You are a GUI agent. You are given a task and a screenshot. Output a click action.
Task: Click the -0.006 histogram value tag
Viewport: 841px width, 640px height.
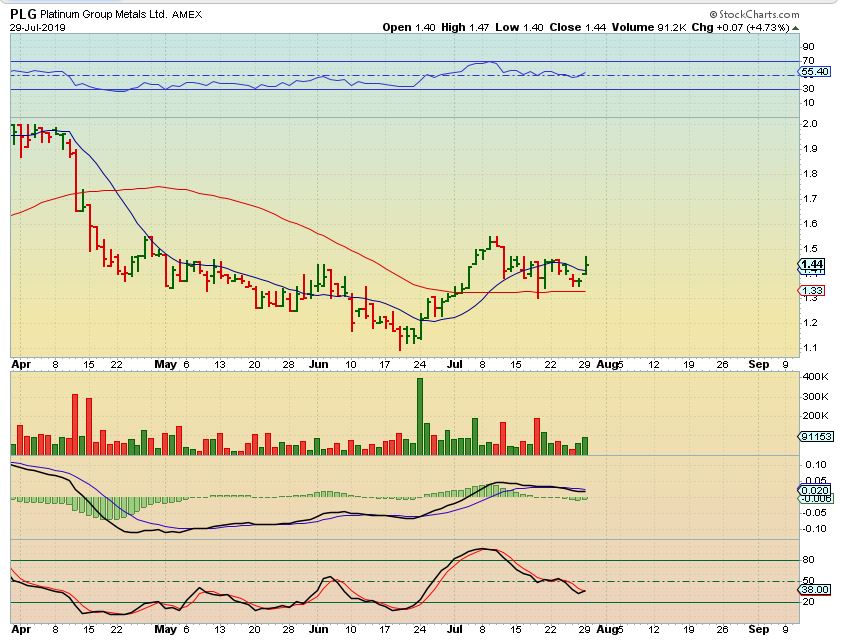pyautogui.click(x=816, y=499)
